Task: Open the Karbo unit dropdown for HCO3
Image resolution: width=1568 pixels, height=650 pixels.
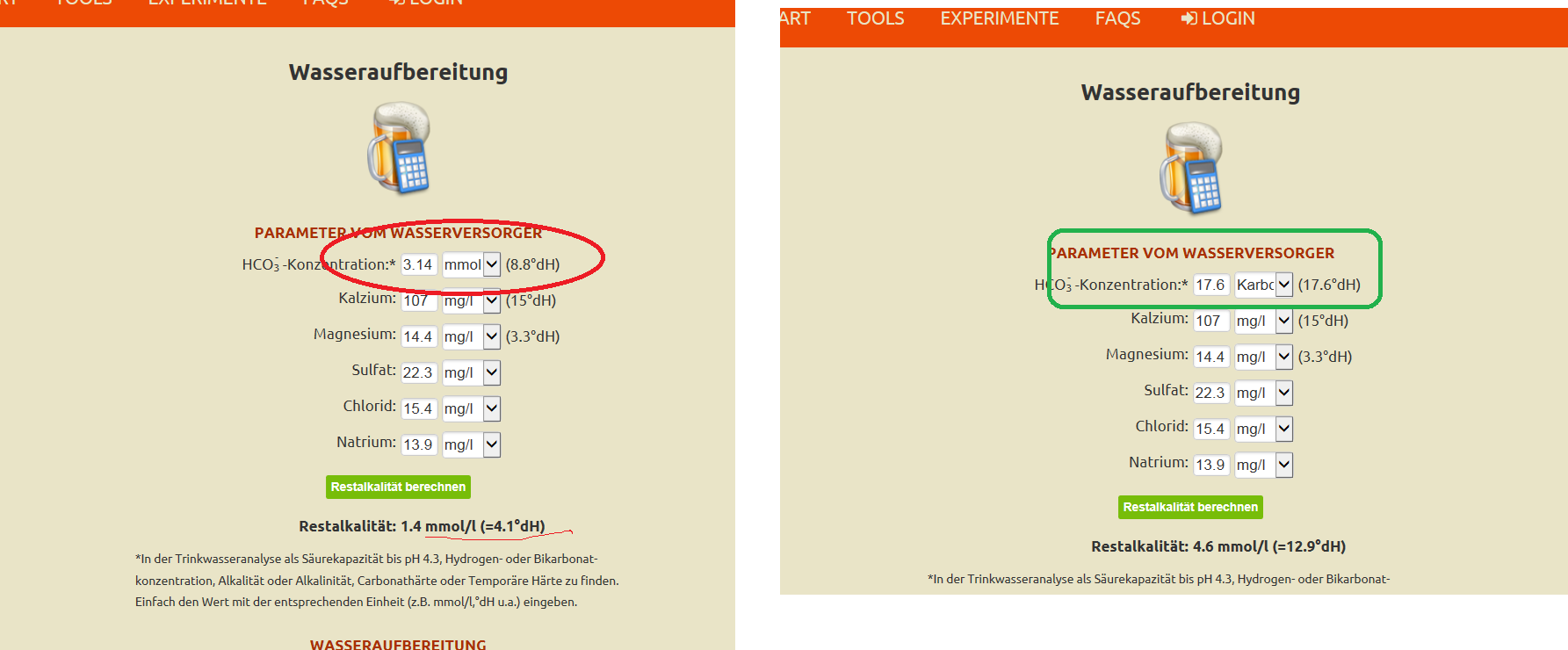Action: click(1263, 285)
